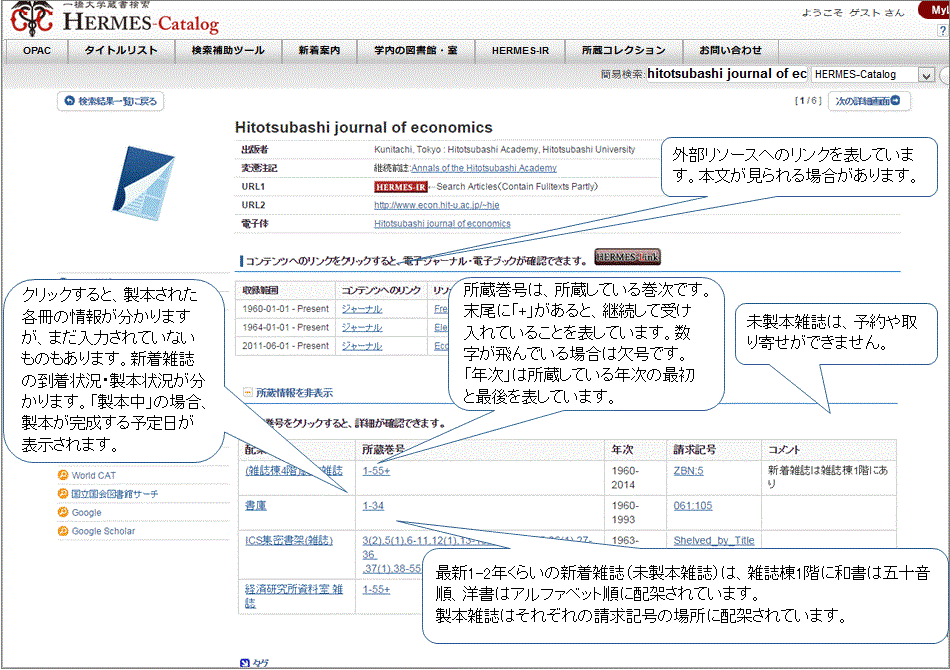
Task: Open 1-55+ volumes in 経済研究所資料室 row
Action: click(x=376, y=589)
